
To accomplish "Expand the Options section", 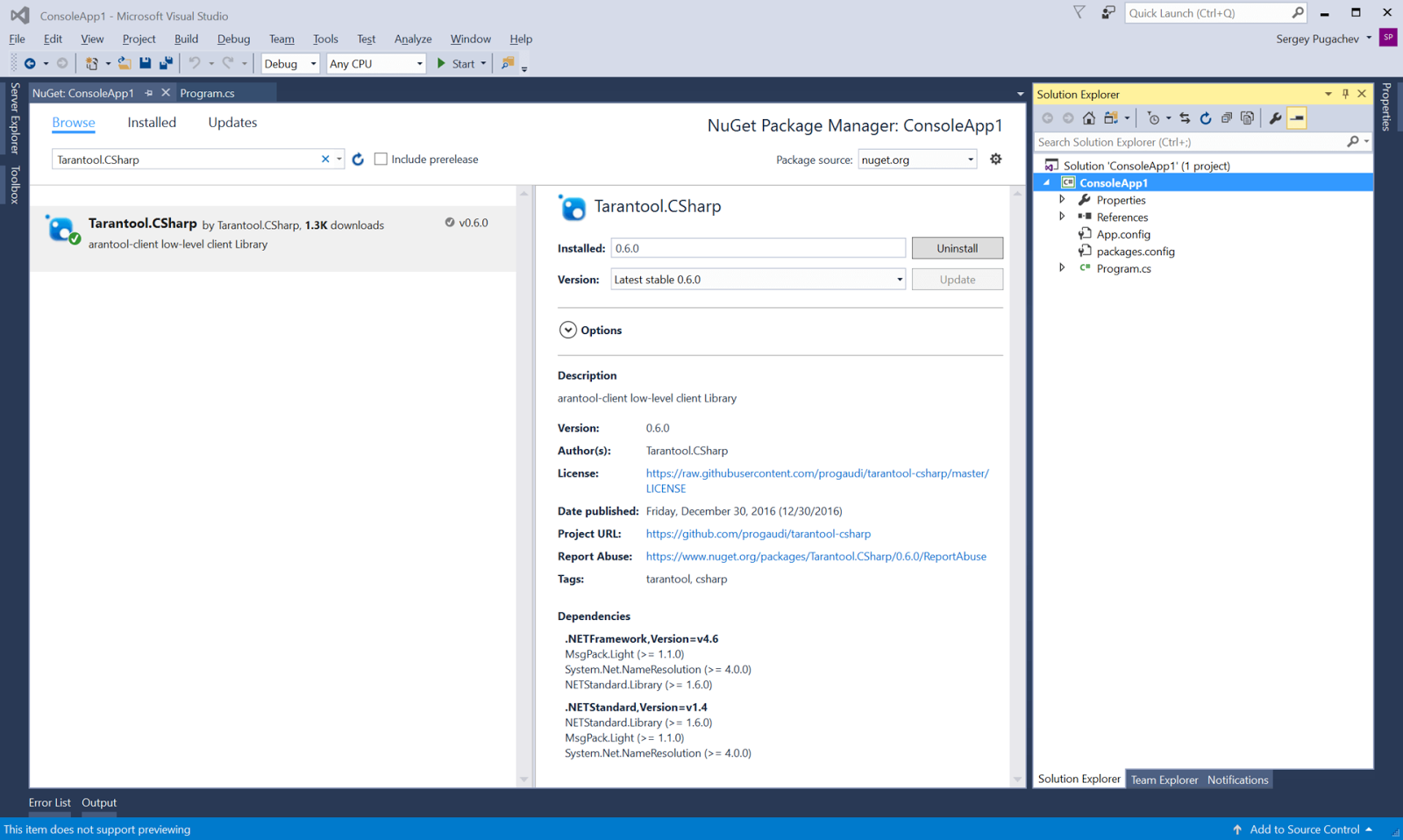I will [x=568, y=331].
